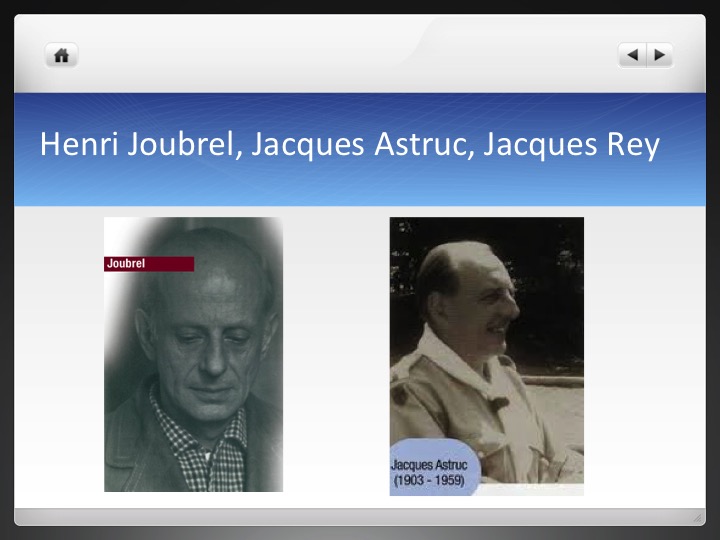The height and width of the screenshot is (540, 720).
Task: Click the Jacques Astruc caption bubble
Action: tap(434, 471)
